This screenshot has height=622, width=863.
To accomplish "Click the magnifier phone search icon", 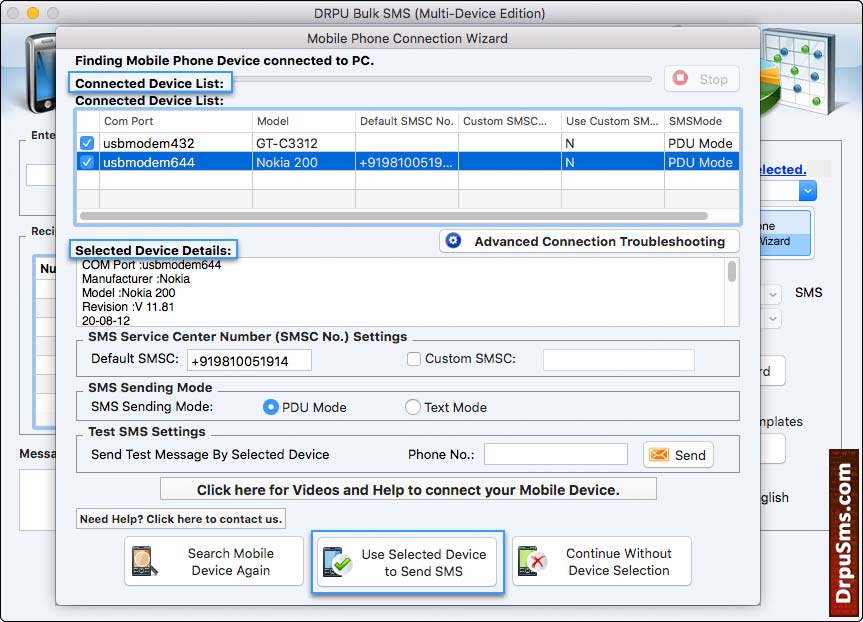I will coord(145,561).
